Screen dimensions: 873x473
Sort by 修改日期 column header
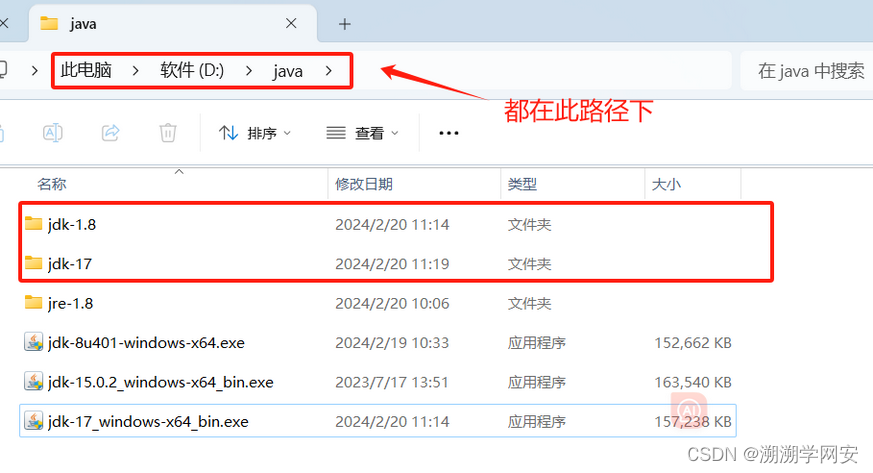click(x=364, y=184)
